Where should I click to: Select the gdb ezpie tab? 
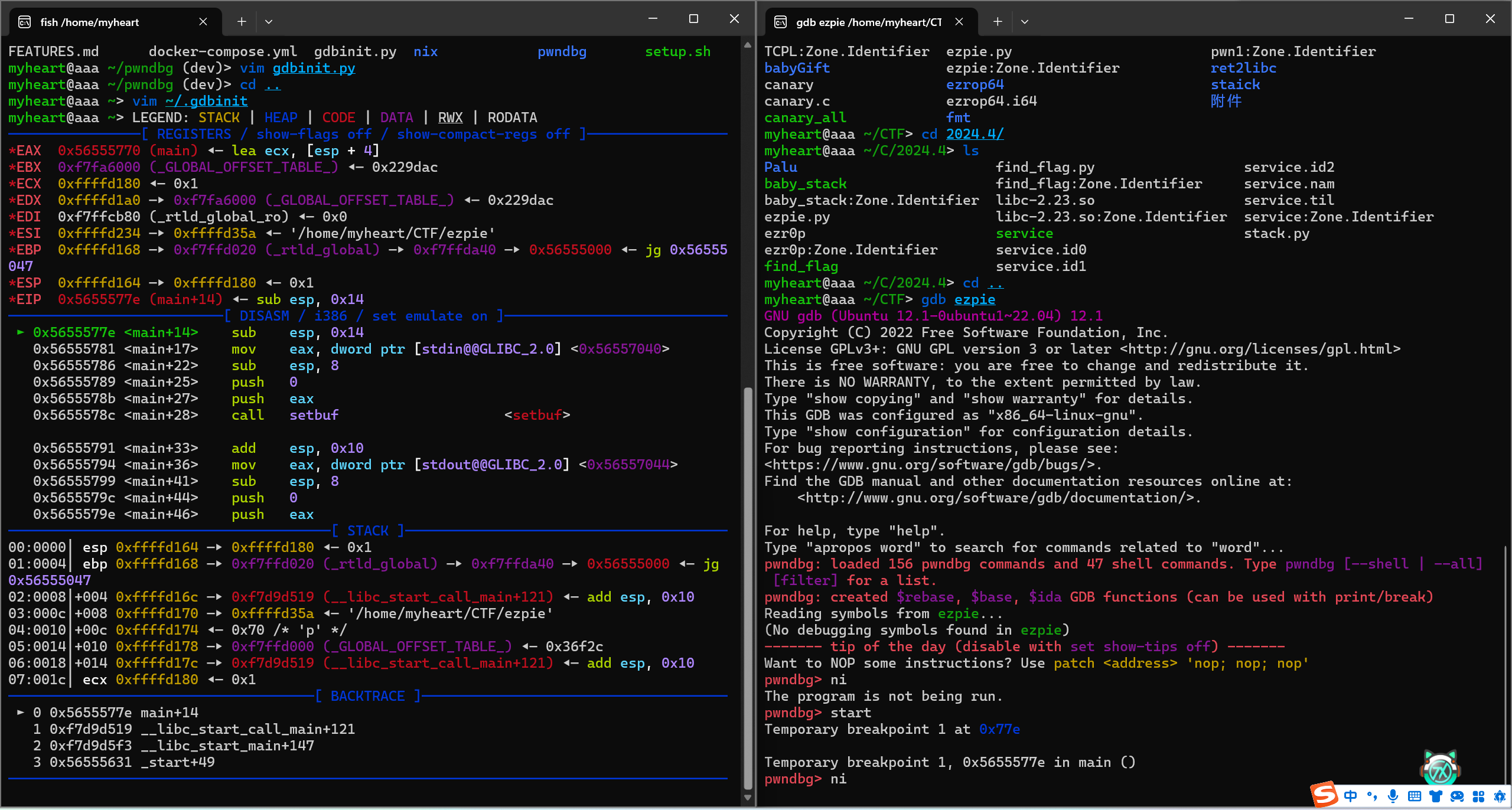(x=867, y=22)
